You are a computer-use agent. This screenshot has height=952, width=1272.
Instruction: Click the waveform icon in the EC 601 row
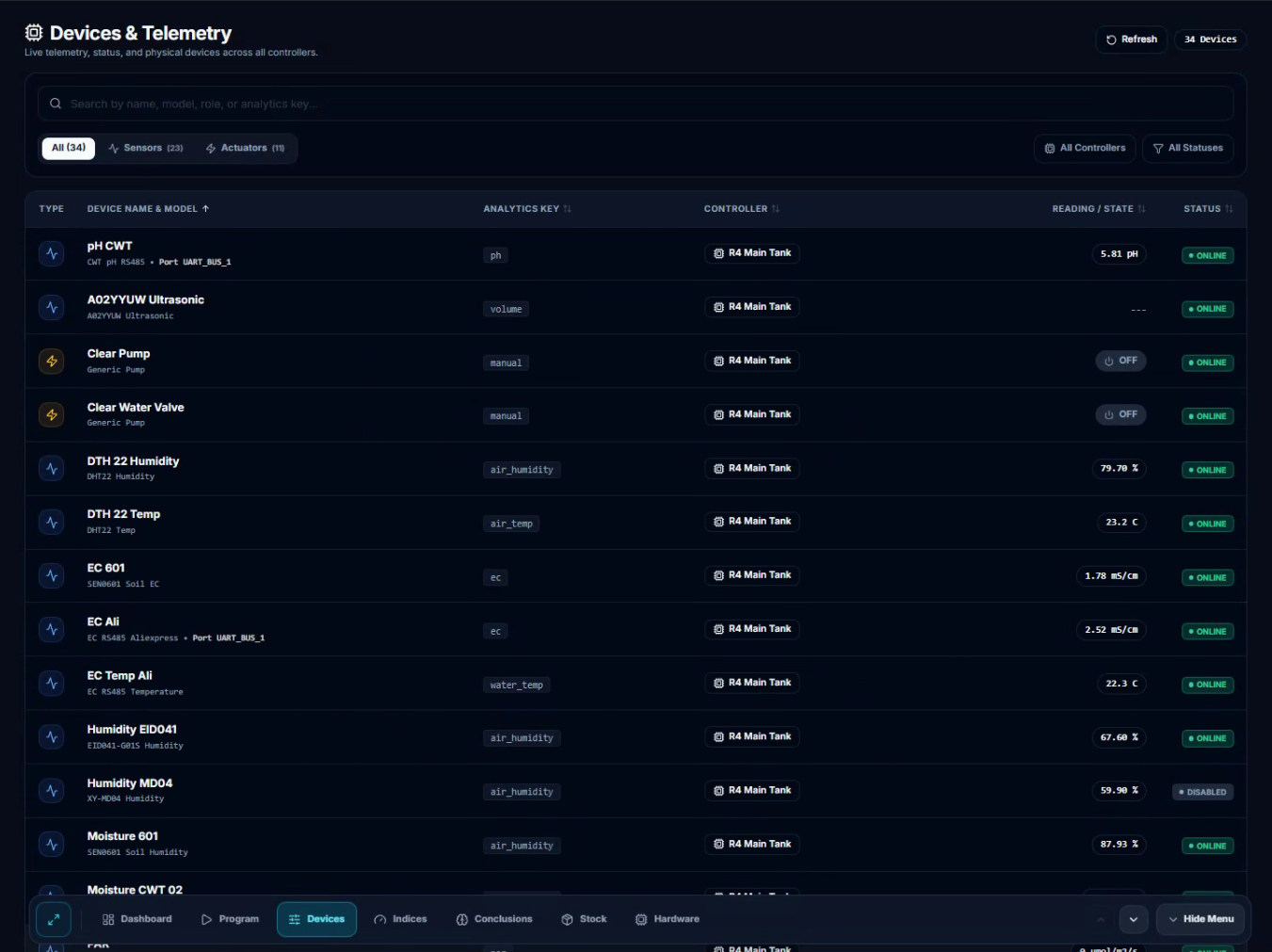tap(52, 575)
